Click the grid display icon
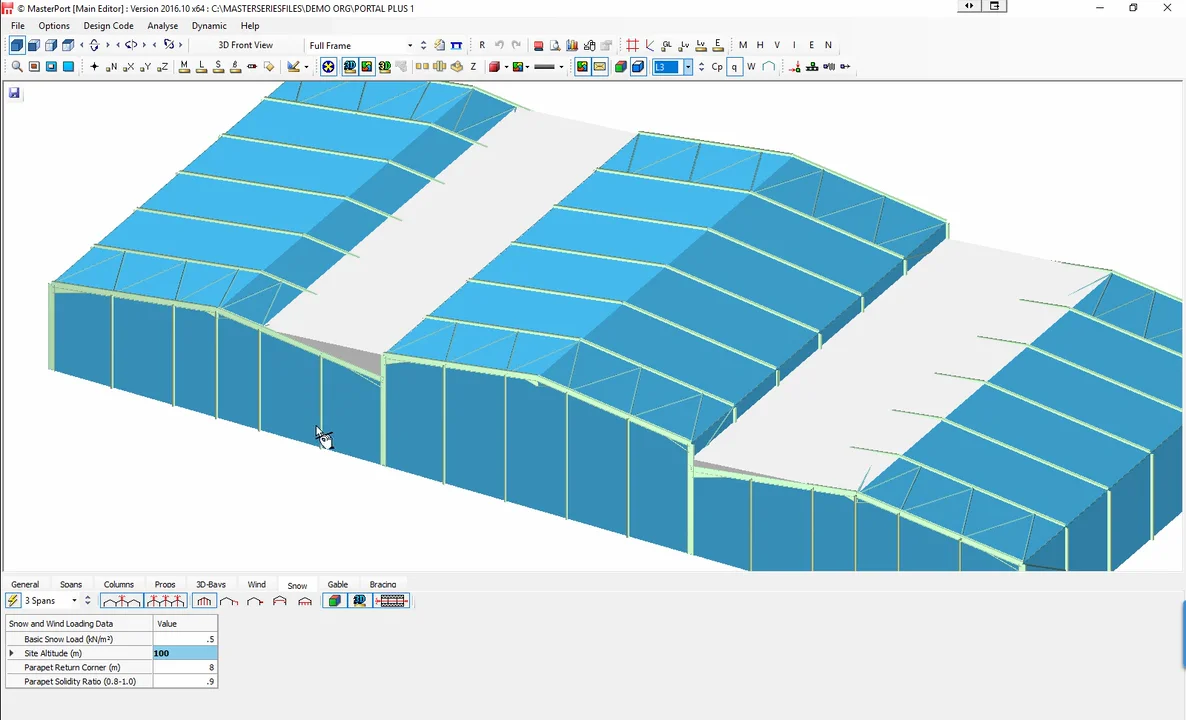This screenshot has height=720, width=1186. pos(632,45)
